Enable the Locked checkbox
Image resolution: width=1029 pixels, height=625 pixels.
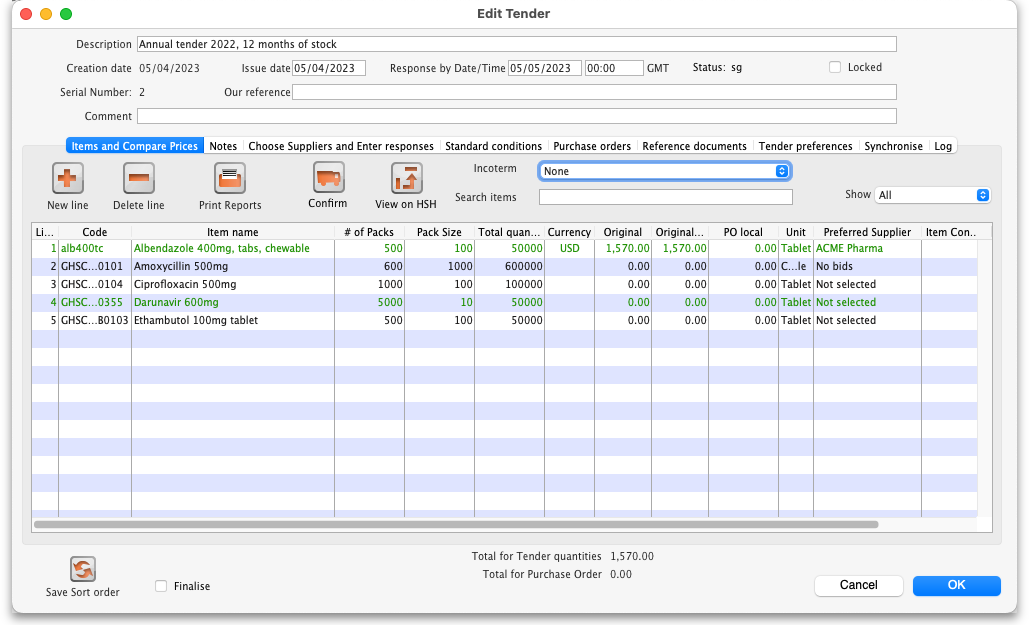(835, 68)
